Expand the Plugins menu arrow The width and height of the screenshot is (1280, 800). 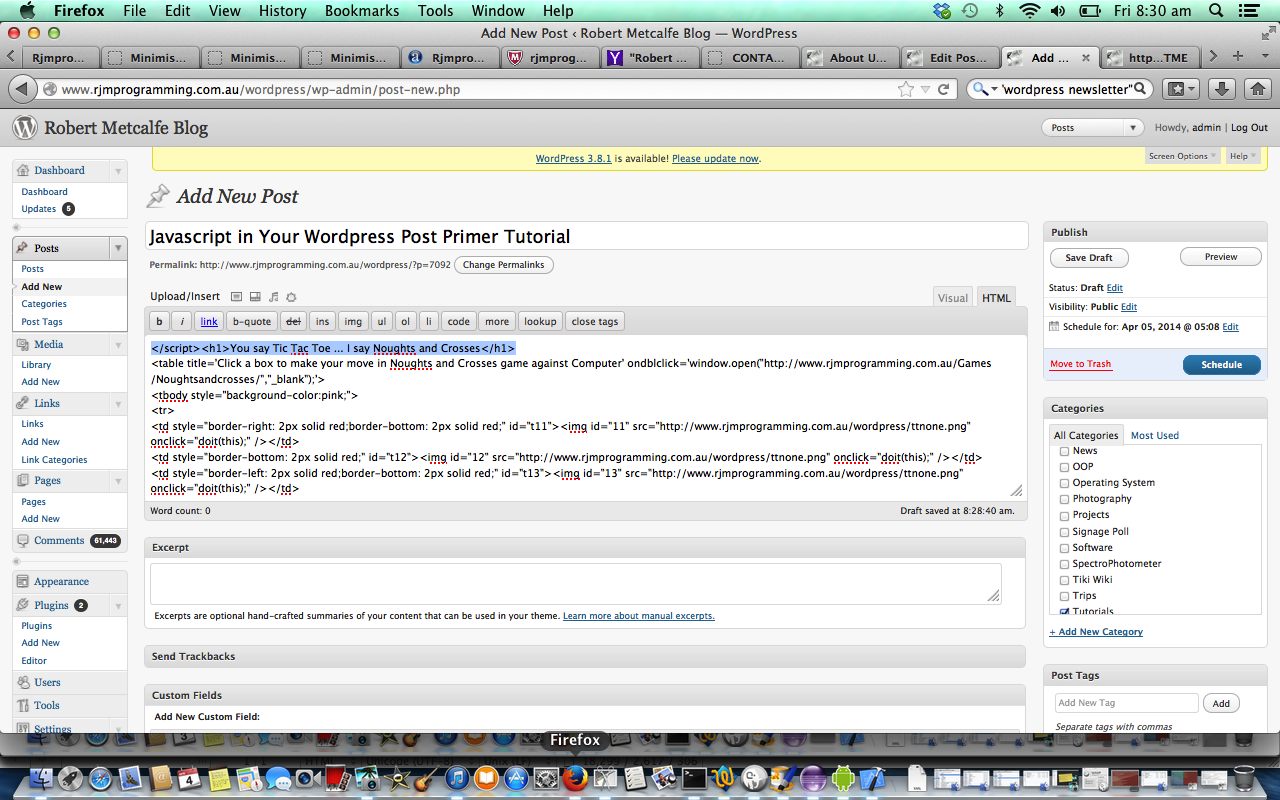(x=118, y=605)
